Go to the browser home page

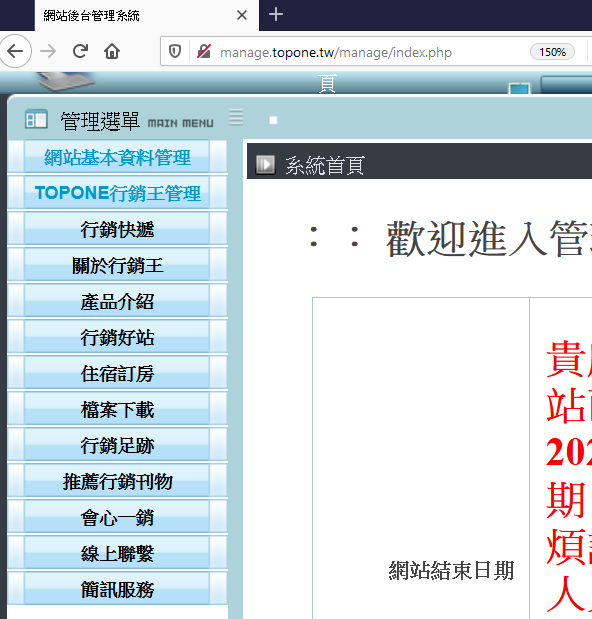[112, 51]
